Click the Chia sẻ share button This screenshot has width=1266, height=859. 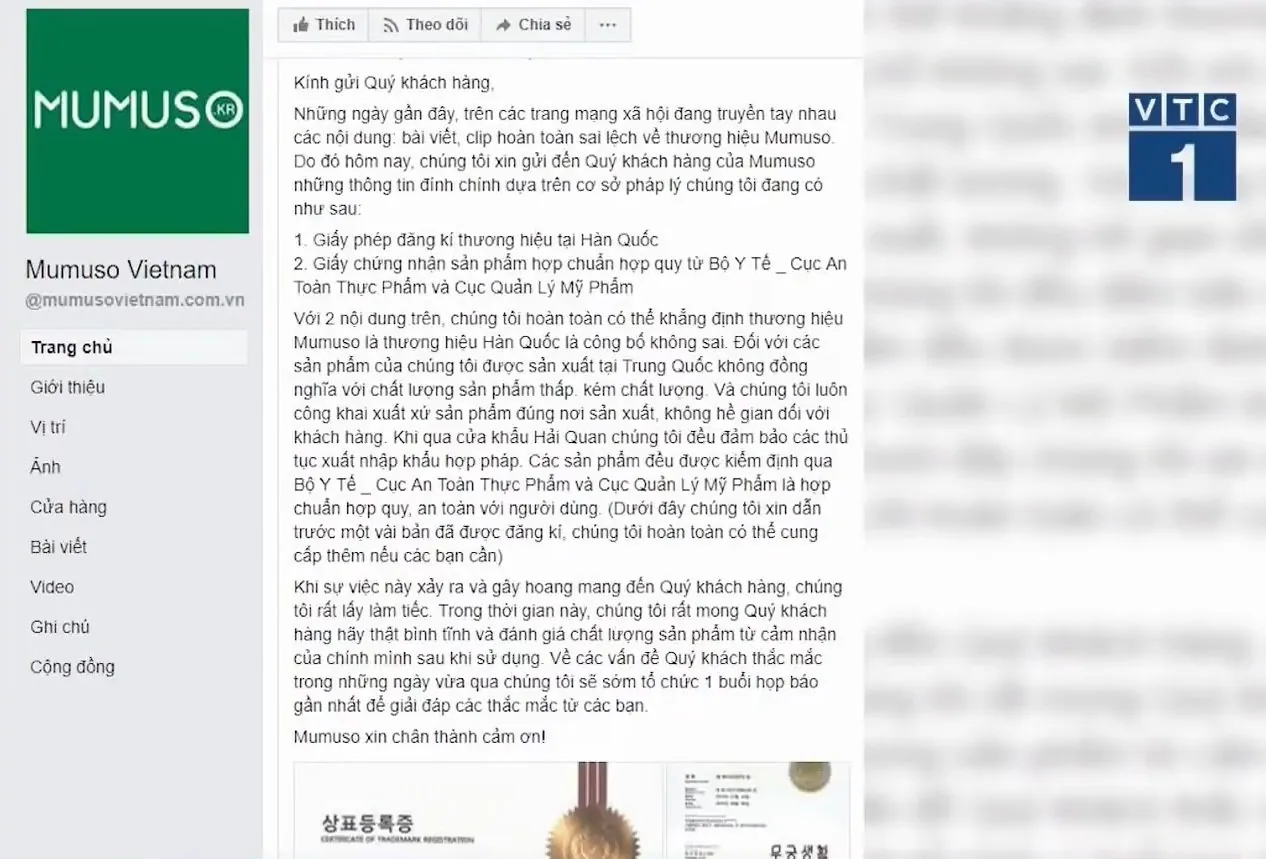[533, 25]
